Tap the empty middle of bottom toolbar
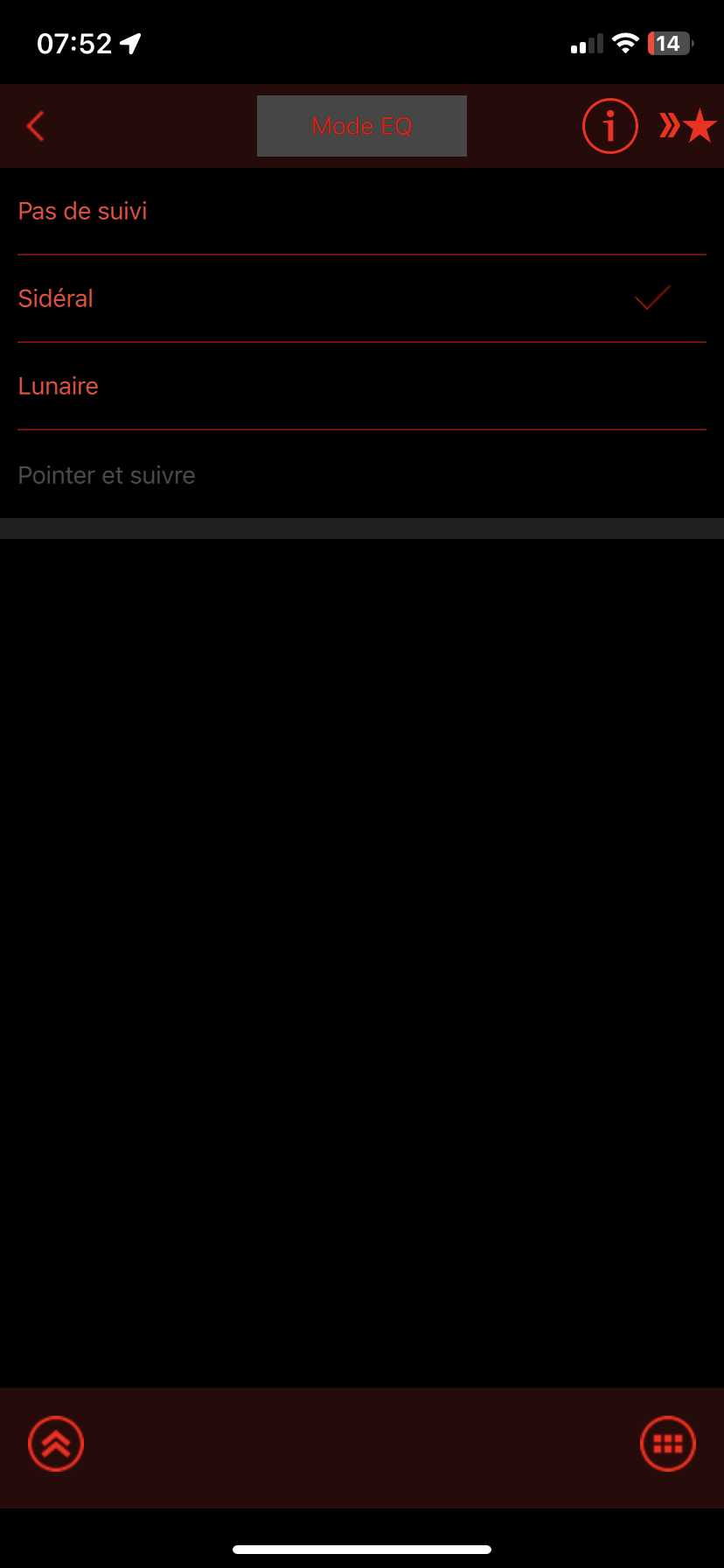This screenshot has height=1568, width=724. tap(362, 1447)
